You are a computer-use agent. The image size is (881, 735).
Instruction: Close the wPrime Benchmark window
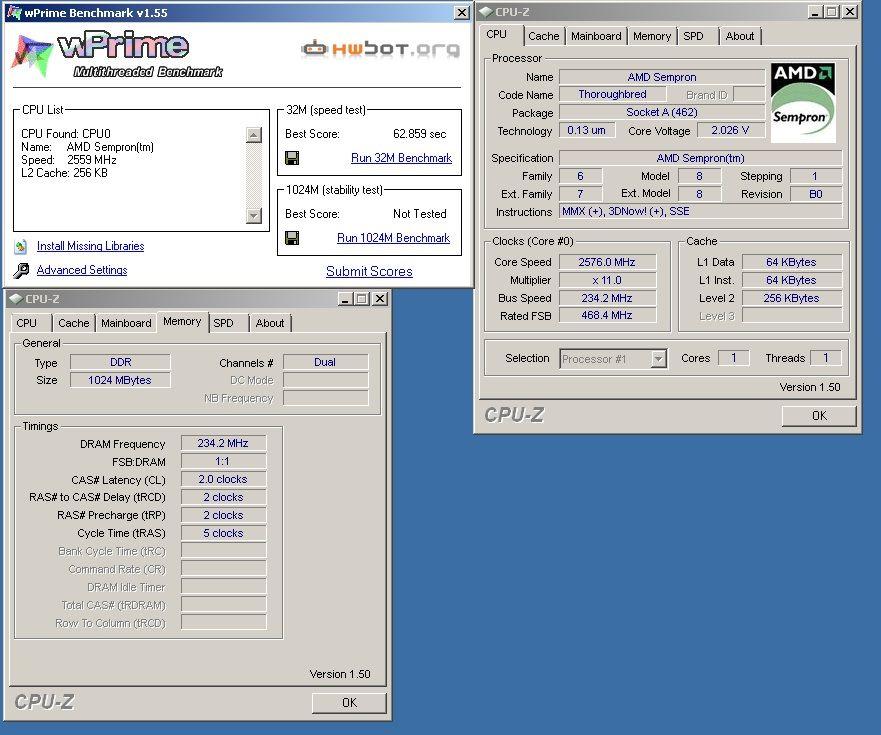[461, 12]
